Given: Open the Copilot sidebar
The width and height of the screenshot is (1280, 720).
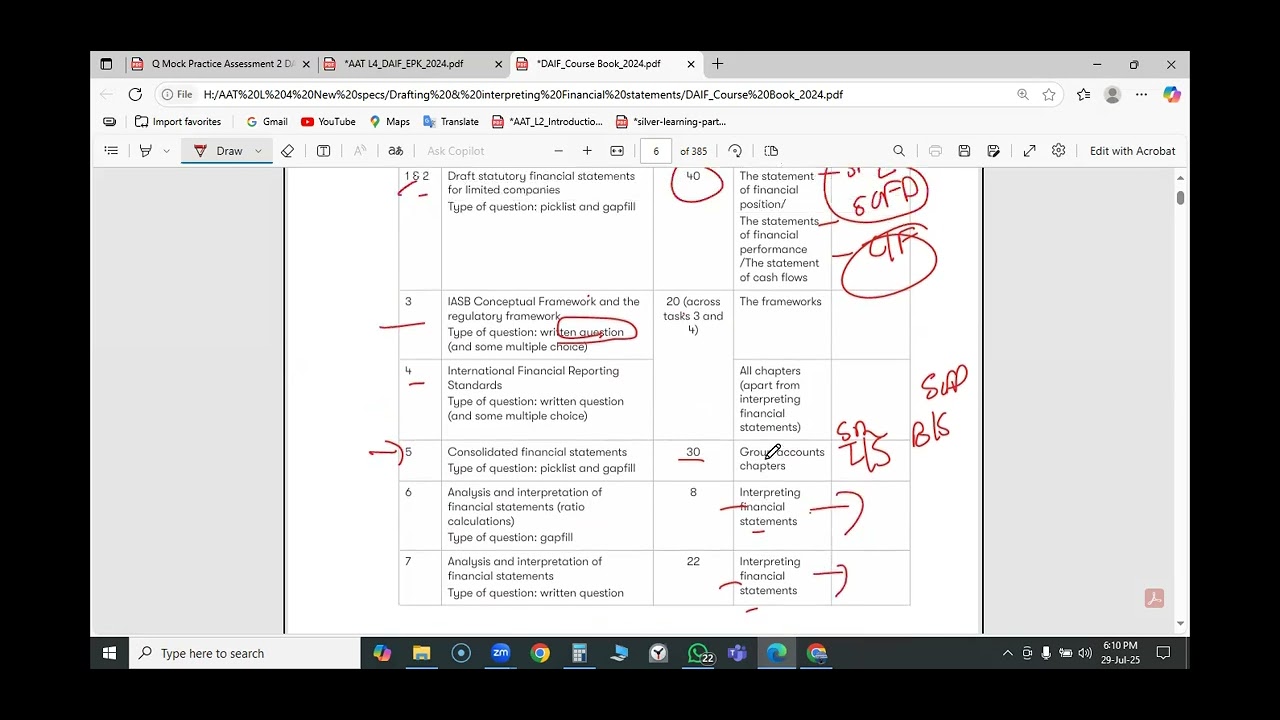Looking at the screenshot, I should (x=1171, y=95).
